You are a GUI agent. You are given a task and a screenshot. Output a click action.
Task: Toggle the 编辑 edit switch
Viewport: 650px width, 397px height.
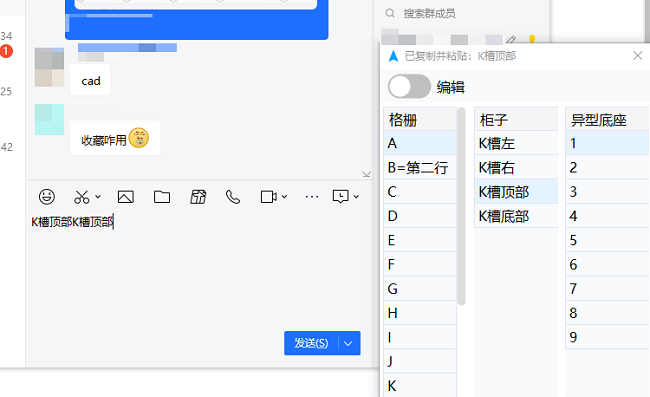coord(409,87)
